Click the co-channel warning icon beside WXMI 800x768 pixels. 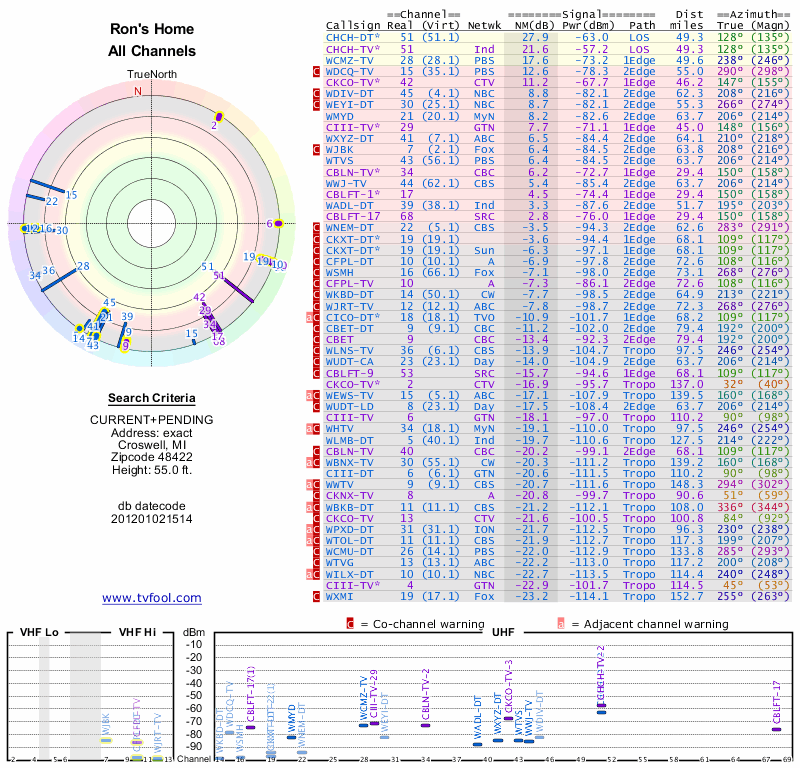click(x=317, y=596)
